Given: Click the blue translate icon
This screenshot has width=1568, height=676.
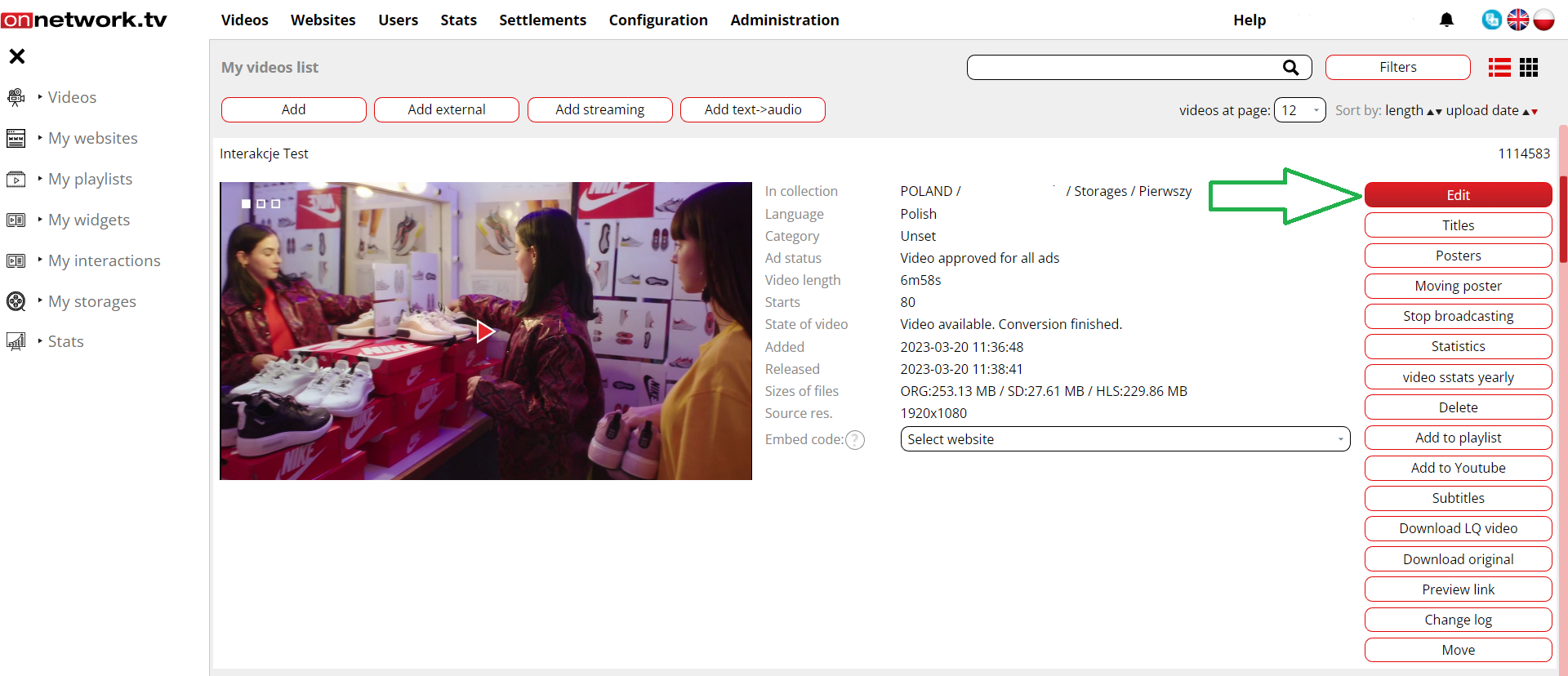Looking at the screenshot, I should (x=1491, y=20).
